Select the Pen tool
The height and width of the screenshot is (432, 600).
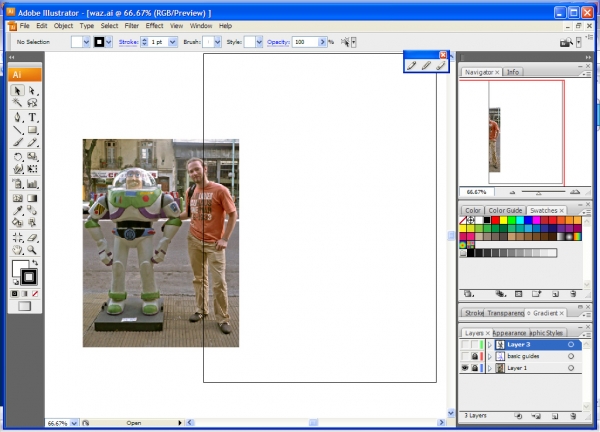tap(17, 117)
